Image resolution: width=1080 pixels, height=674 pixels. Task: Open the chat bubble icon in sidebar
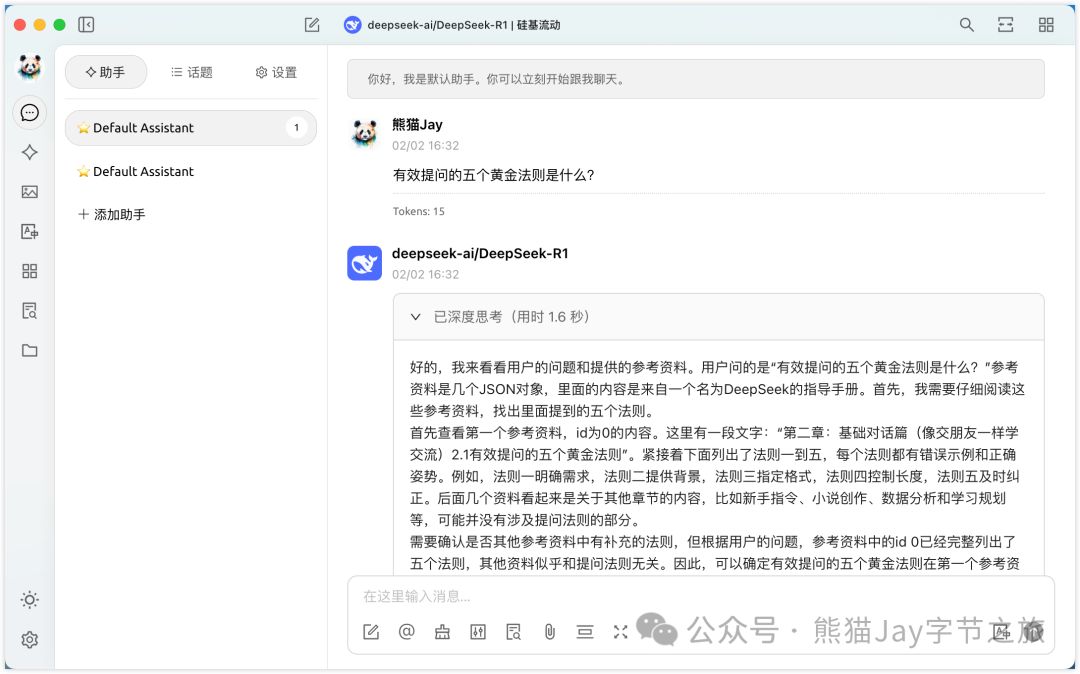coord(30,112)
